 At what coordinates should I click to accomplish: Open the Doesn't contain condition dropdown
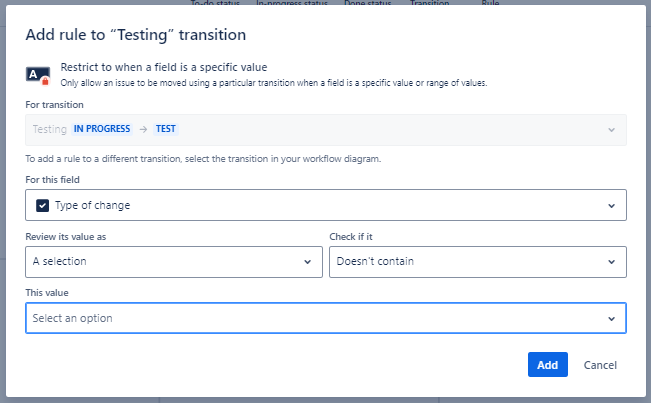coord(477,261)
